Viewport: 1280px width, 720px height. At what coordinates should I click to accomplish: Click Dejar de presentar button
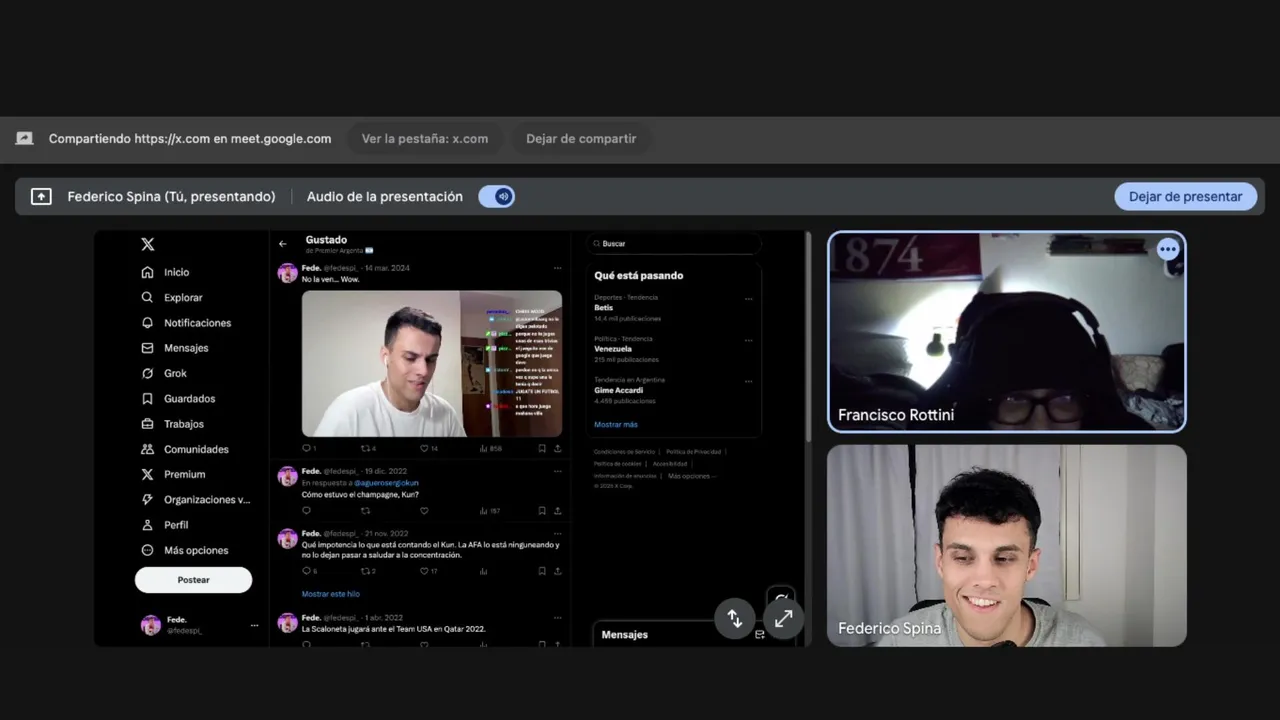pyautogui.click(x=1185, y=197)
